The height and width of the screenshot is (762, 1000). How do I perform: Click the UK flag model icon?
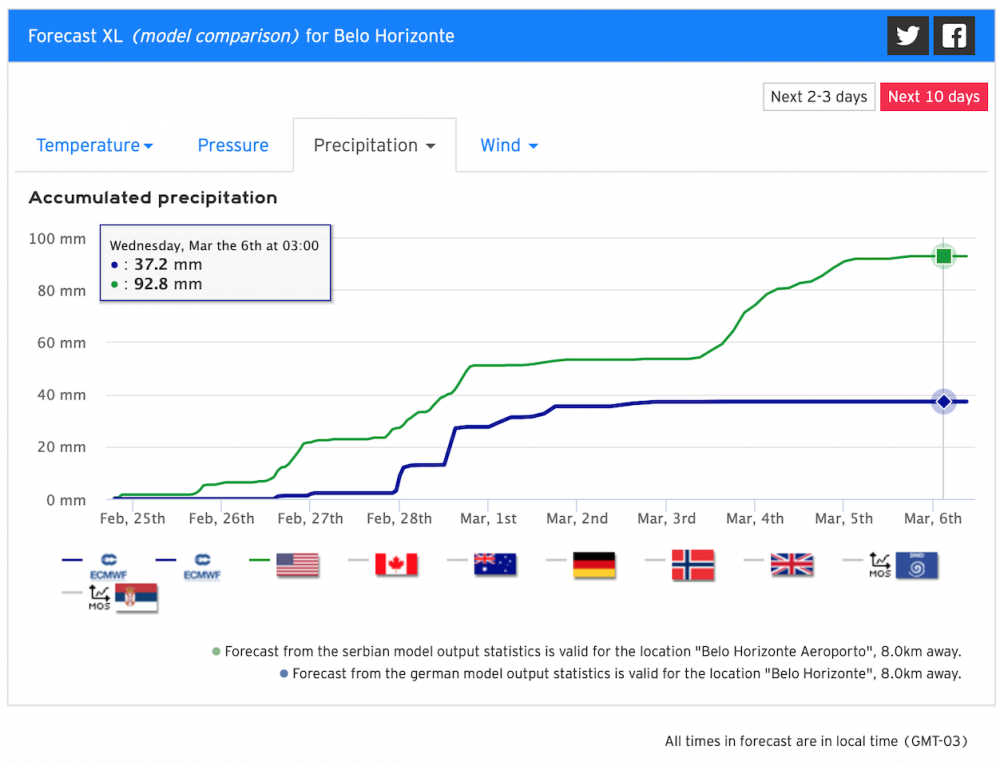(792, 565)
